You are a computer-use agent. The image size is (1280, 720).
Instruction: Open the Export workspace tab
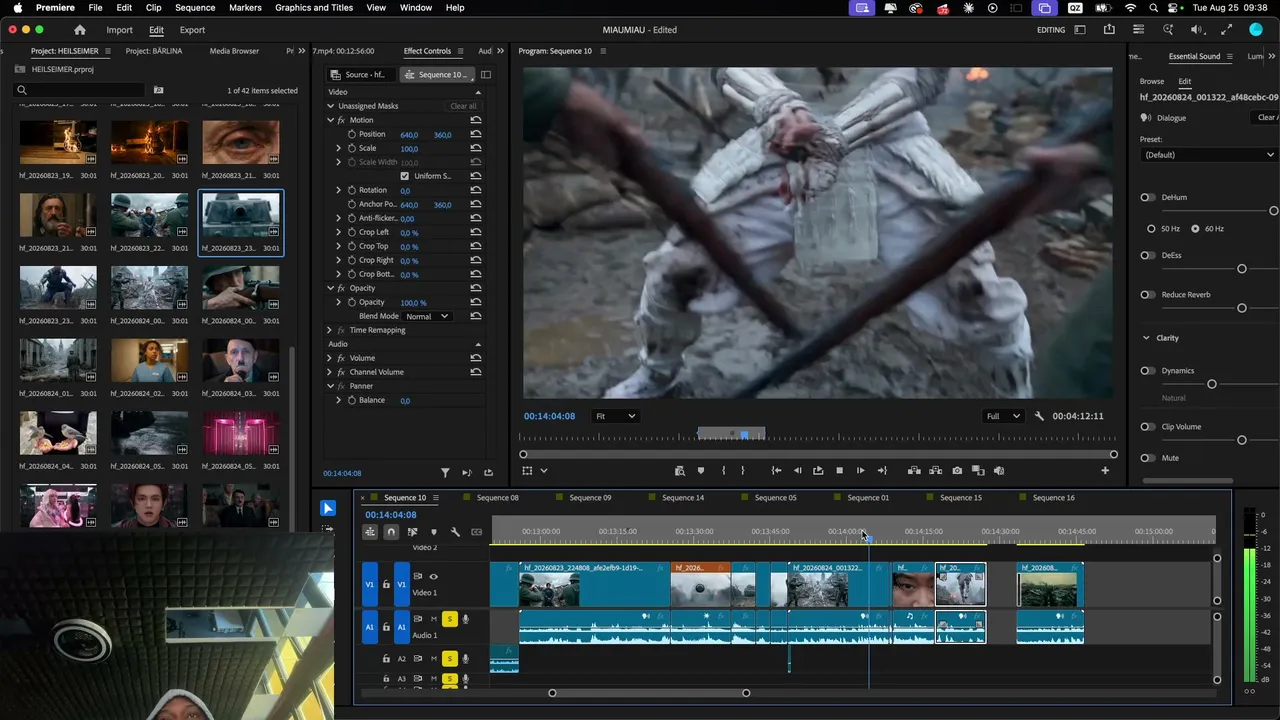(192, 30)
